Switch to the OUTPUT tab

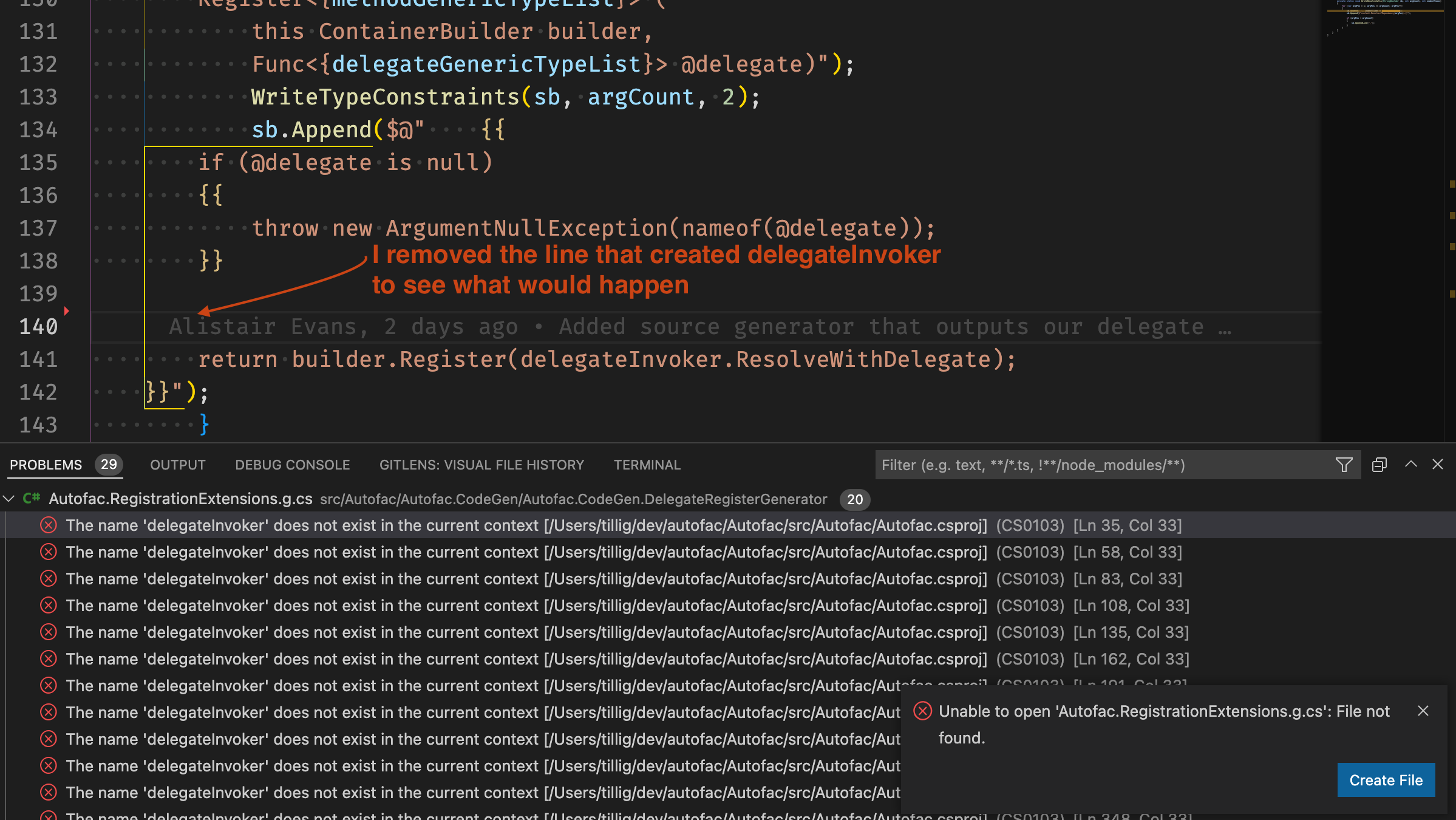tap(177, 465)
